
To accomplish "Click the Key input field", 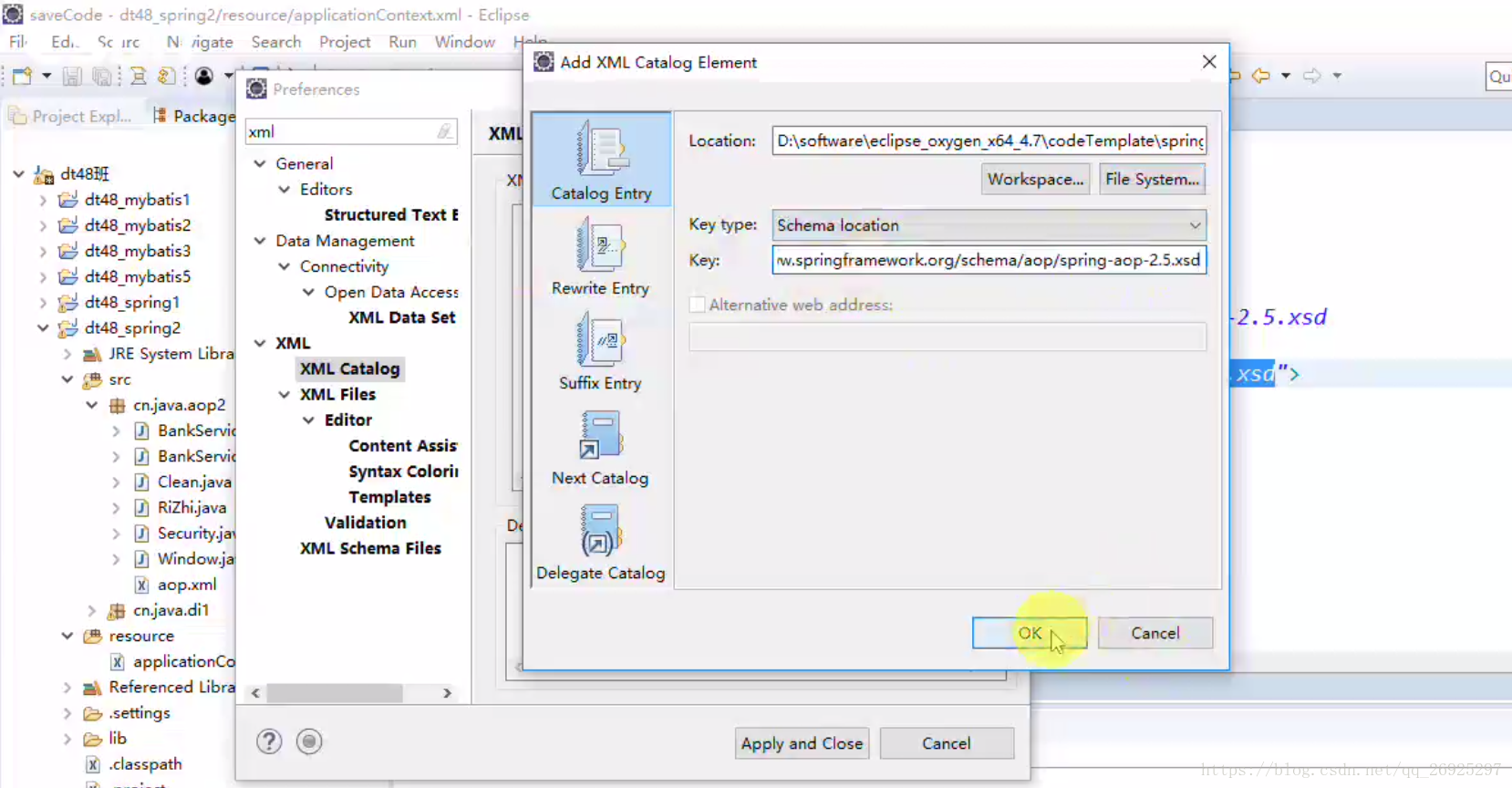I will [x=989, y=260].
